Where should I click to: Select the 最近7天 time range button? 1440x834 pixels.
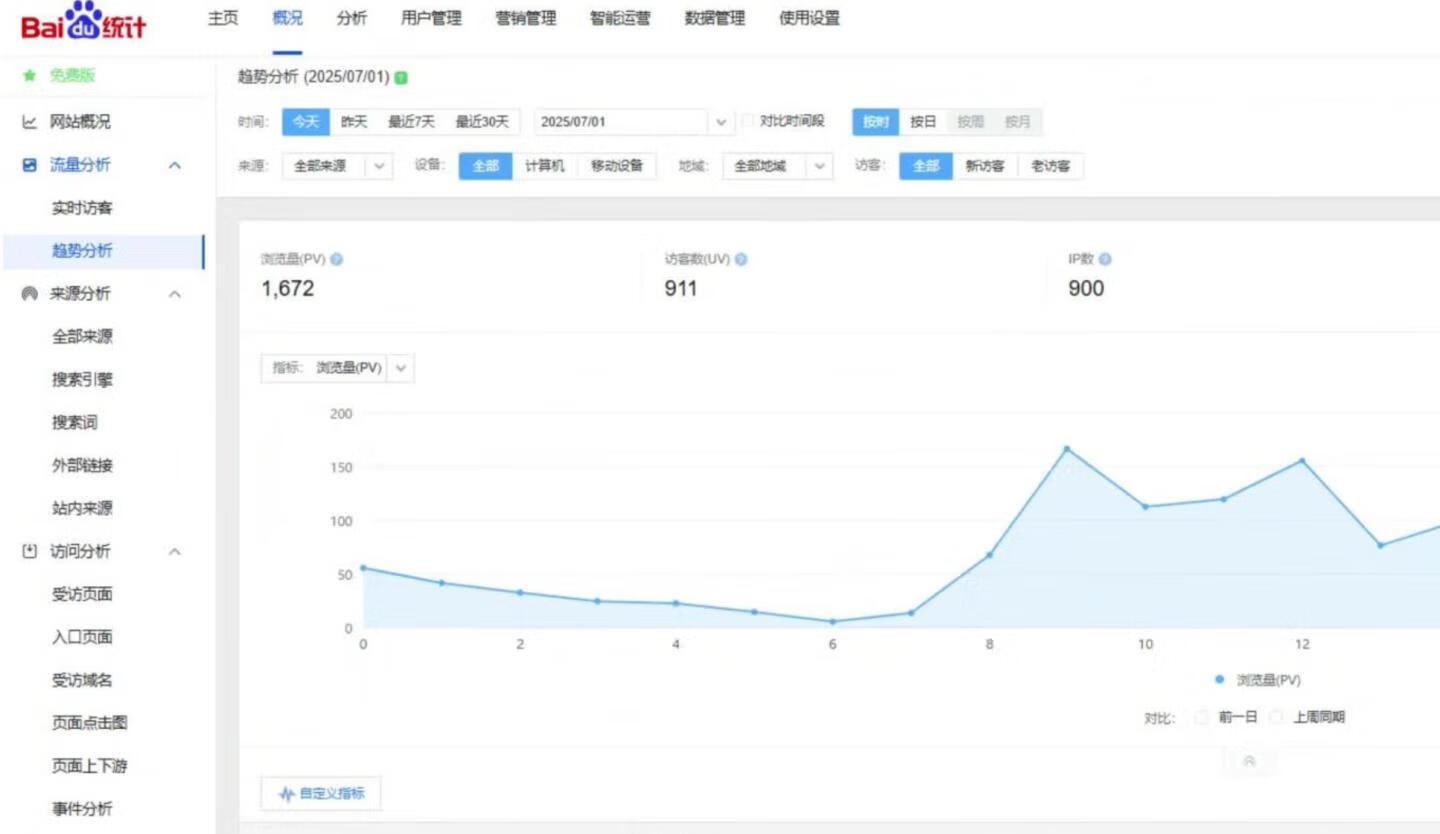pos(411,122)
